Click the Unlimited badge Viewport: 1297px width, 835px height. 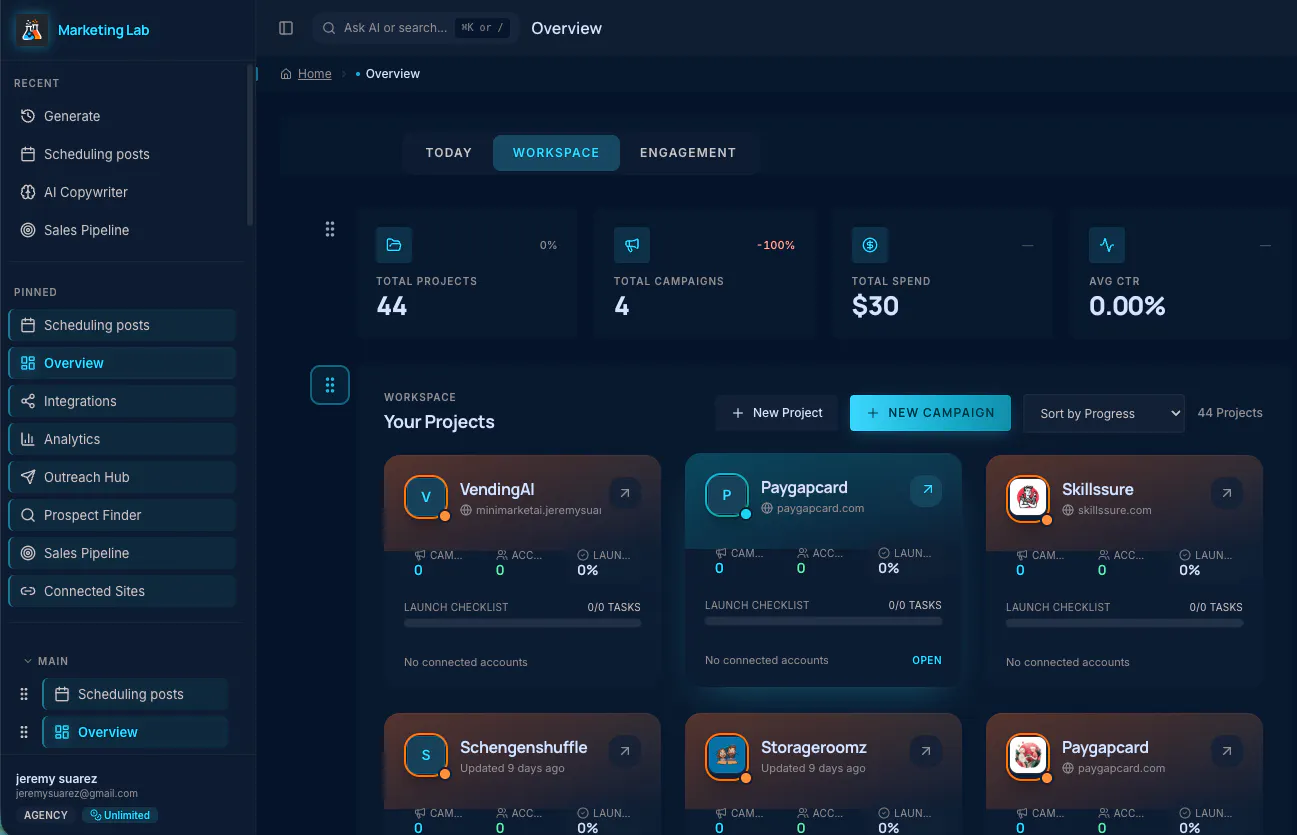click(120, 815)
